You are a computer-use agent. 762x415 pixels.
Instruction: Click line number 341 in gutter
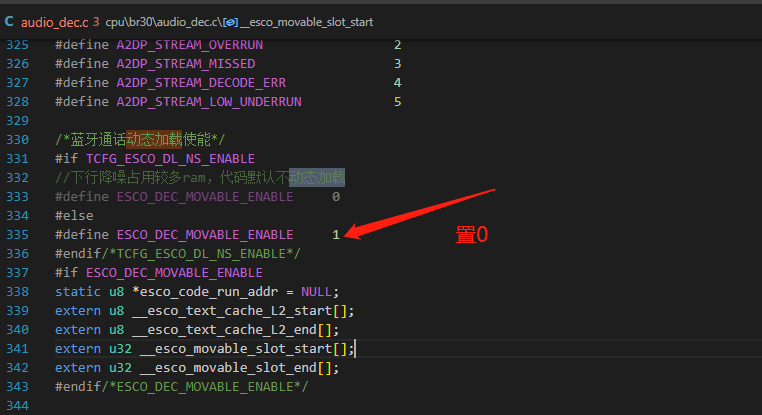17,348
